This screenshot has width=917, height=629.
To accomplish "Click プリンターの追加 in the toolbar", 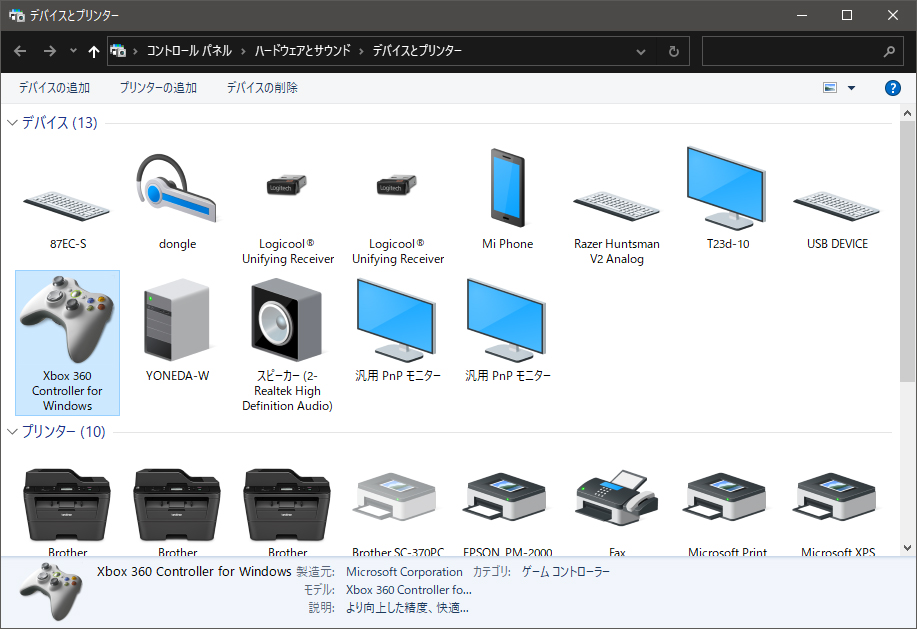I will [x=158, y=88].
